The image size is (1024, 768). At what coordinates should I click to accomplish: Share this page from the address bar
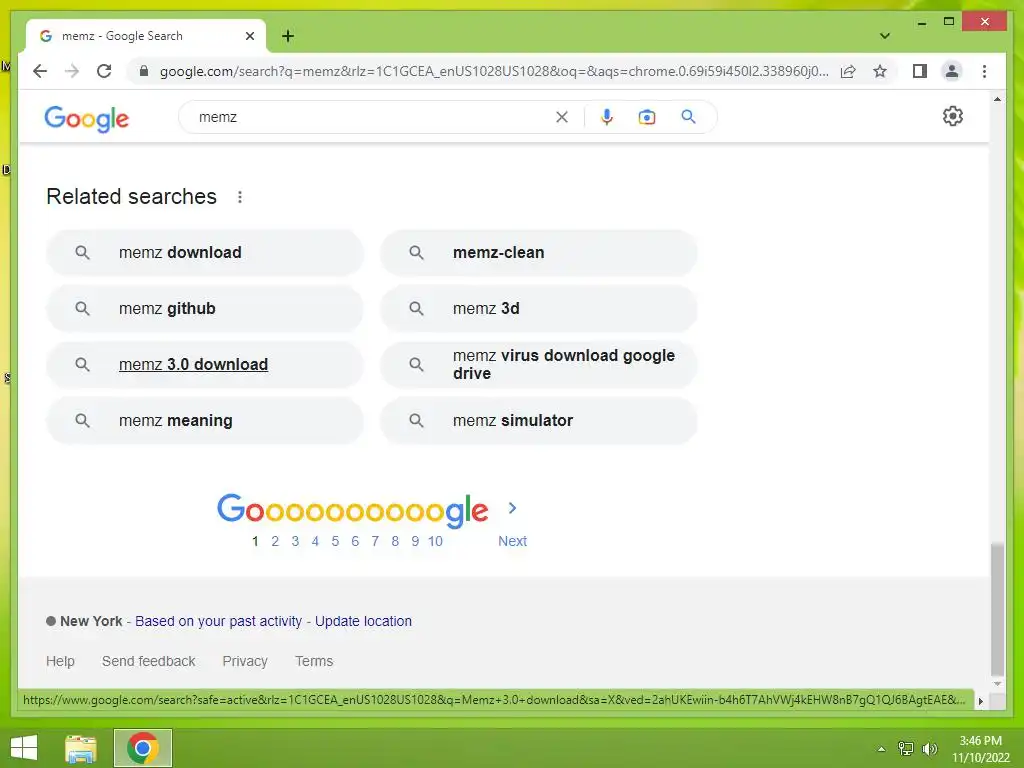coord(848,71)
